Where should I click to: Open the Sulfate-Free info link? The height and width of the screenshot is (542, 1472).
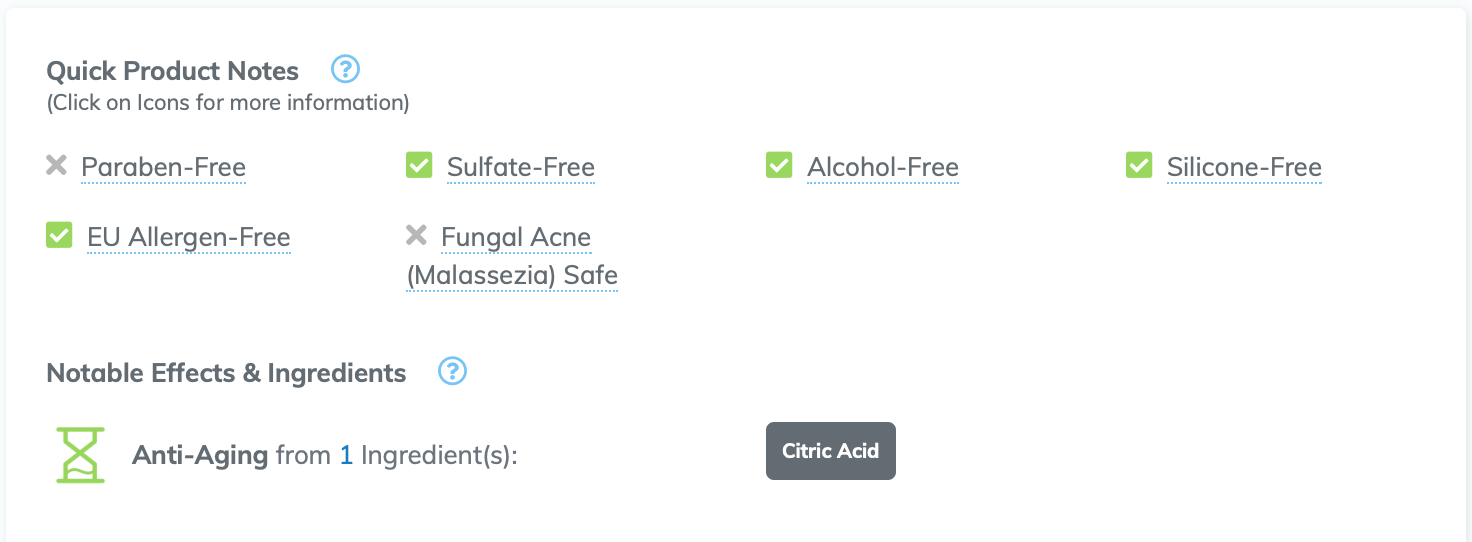coord(520,167)
